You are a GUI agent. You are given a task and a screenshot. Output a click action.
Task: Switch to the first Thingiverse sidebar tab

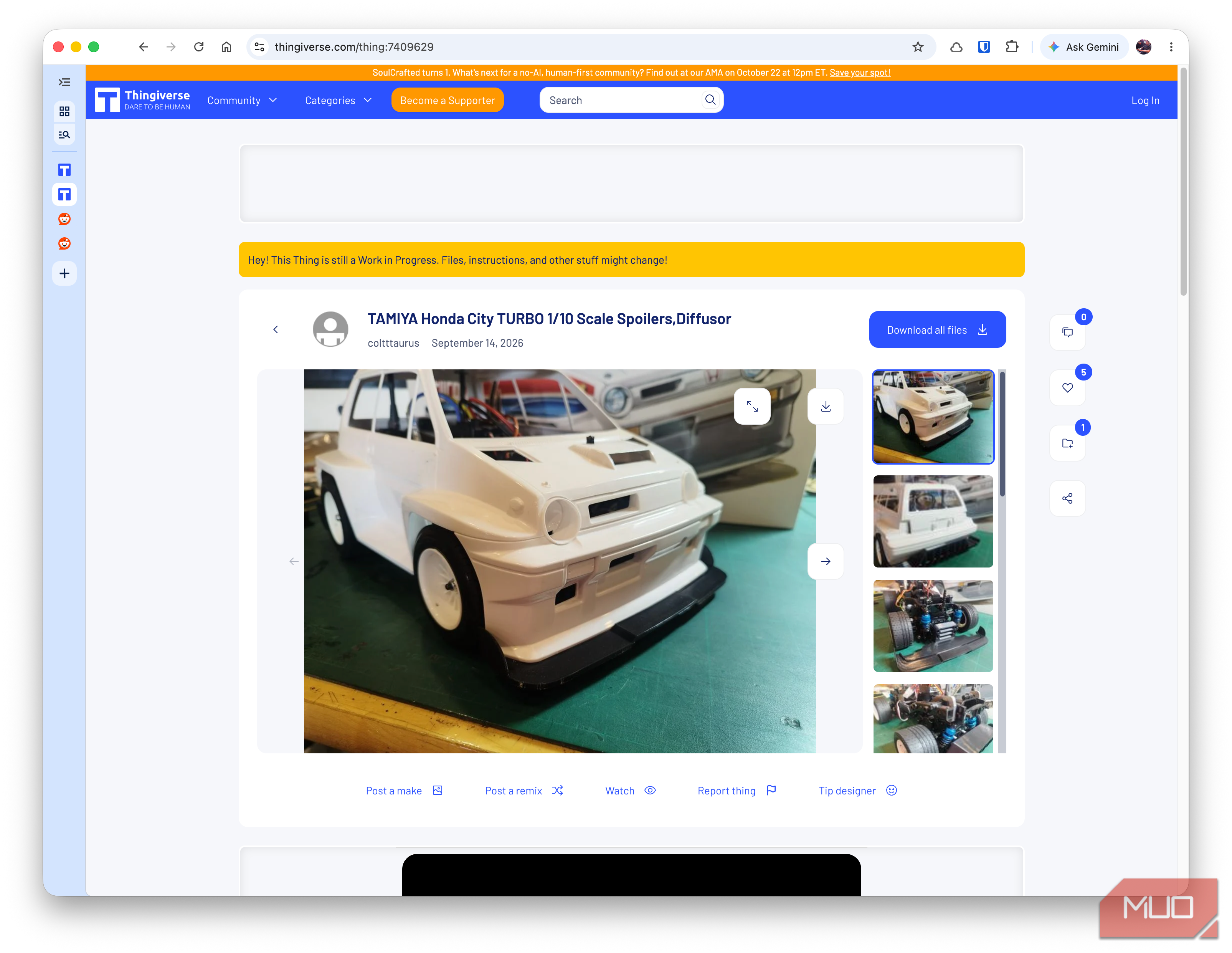click(64, 170)
